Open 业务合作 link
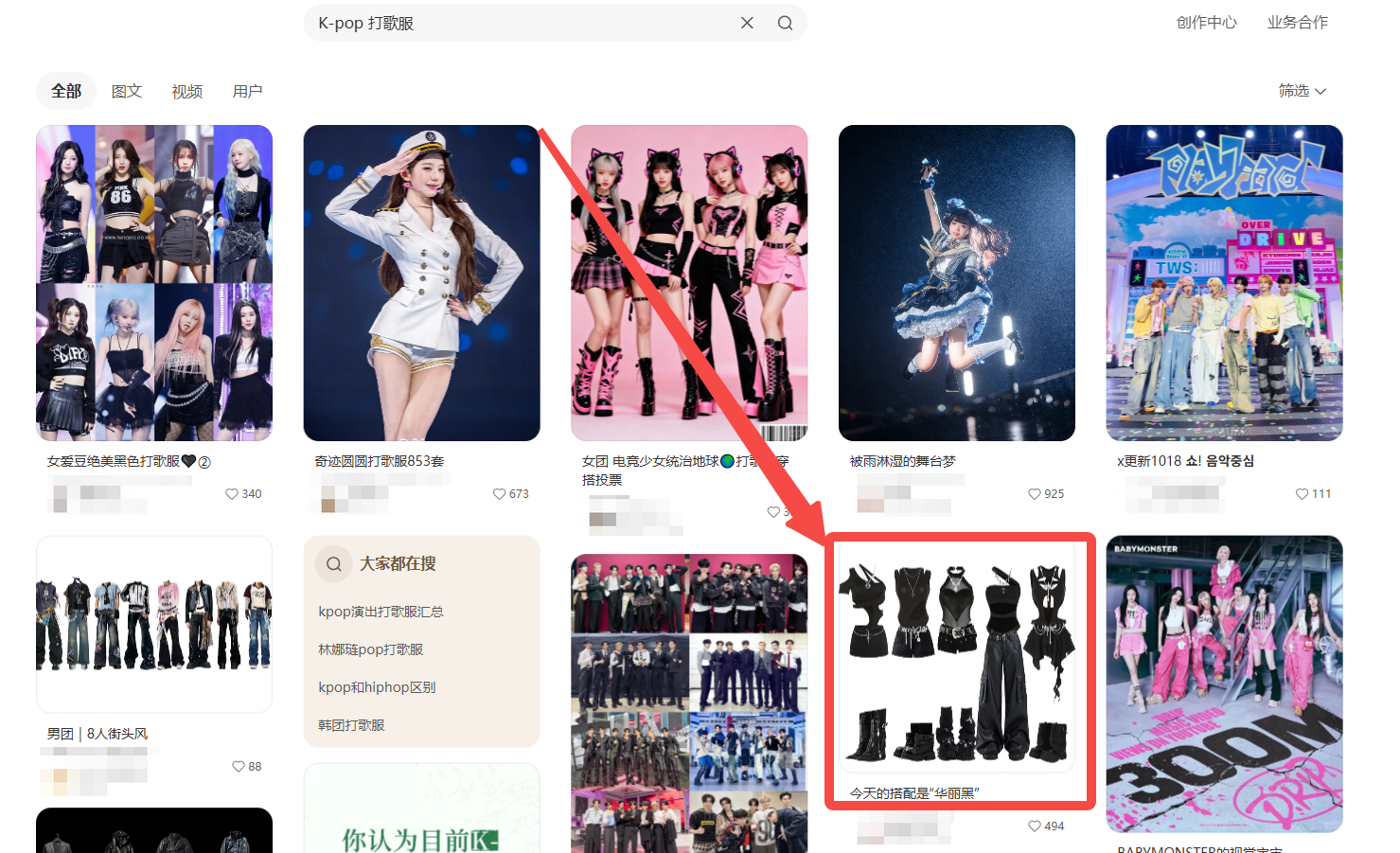 click(1297, 23)
